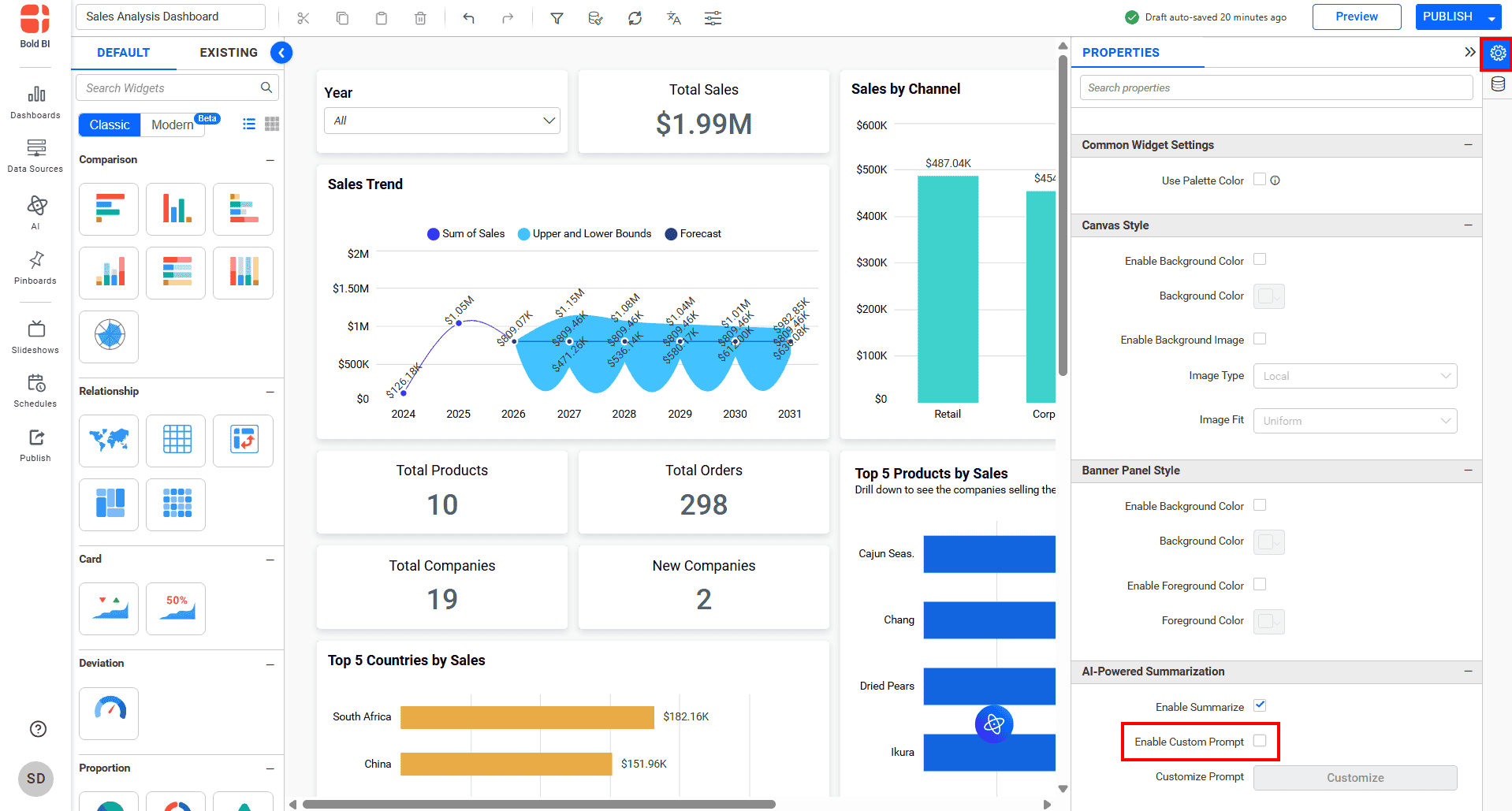
Task: Open Foreground Color picker swatch
Action: pos(1269,621)
